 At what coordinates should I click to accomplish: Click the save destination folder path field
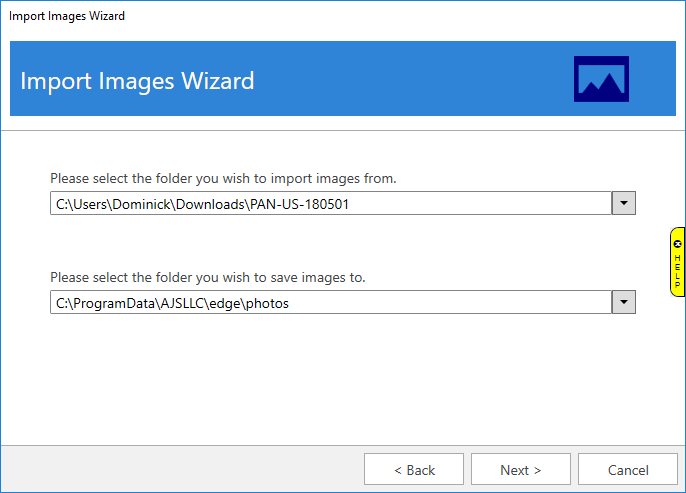(x=330, y=302)
